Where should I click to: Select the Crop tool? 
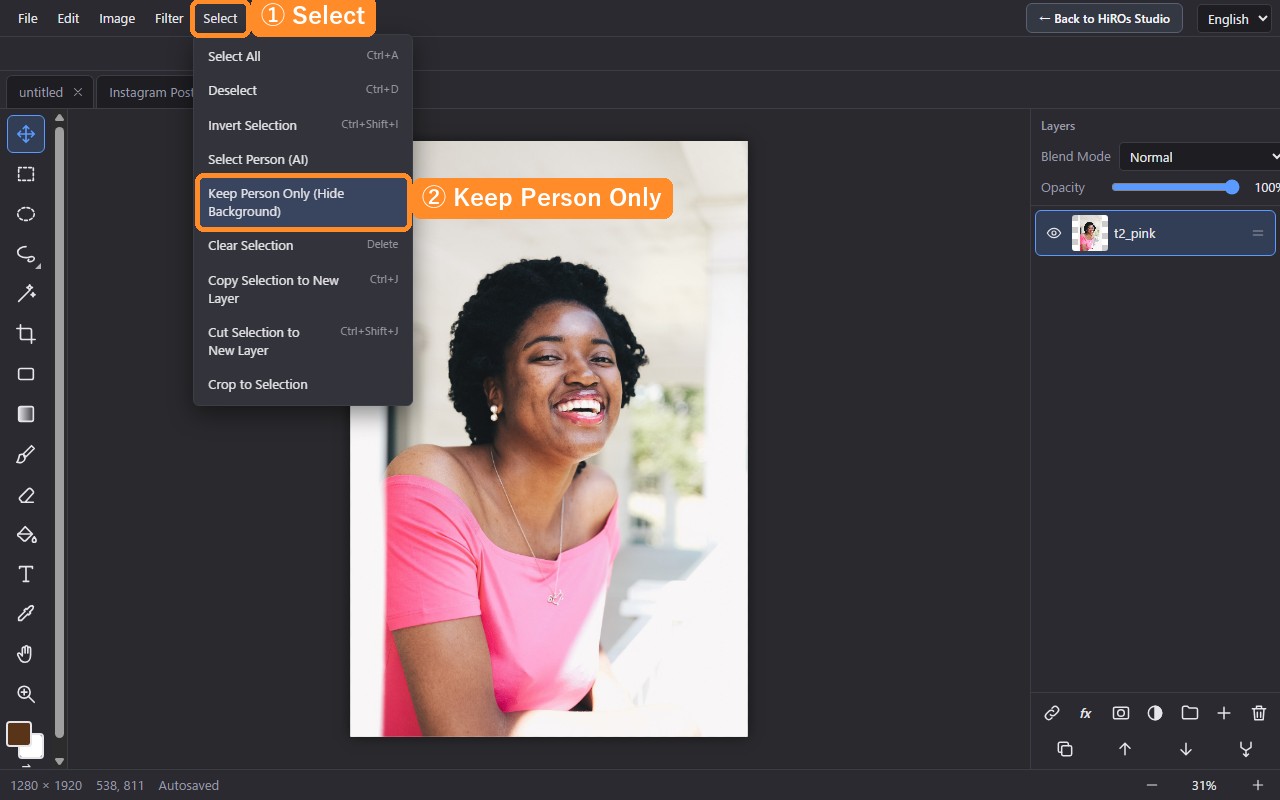[26, 334]
